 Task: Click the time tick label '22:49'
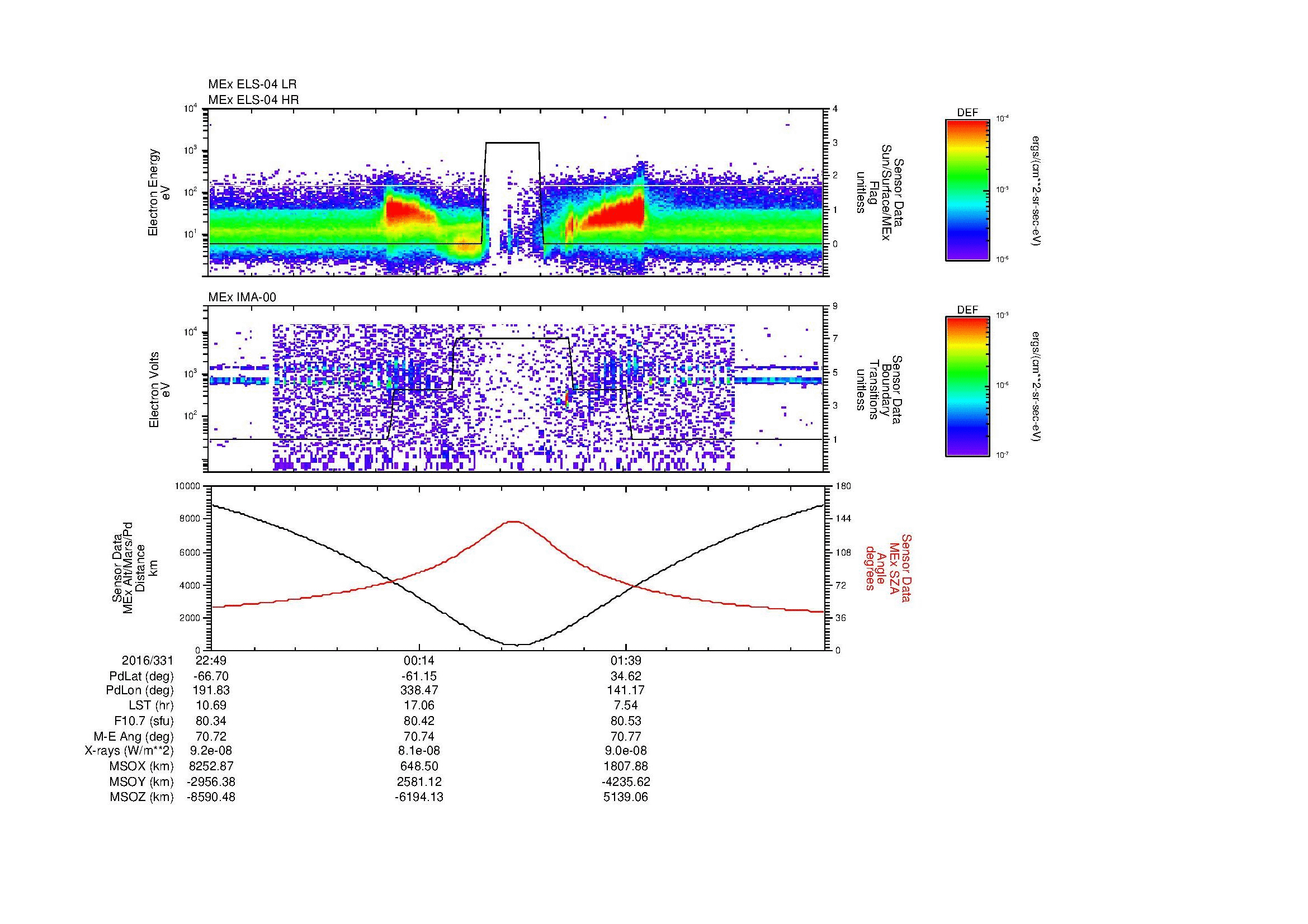click(x=211, y=660)
